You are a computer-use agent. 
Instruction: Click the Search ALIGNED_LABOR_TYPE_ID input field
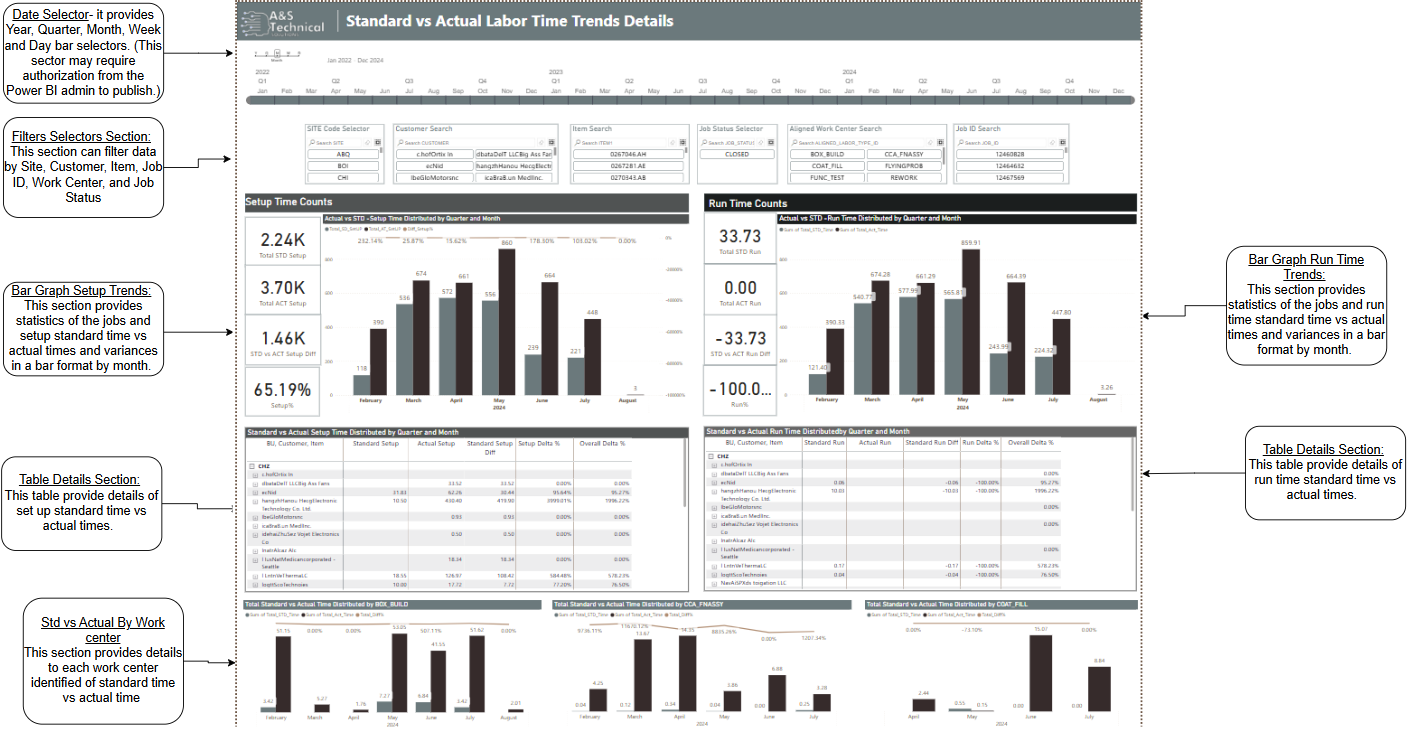pyautogui.click(x=857, y=143)
